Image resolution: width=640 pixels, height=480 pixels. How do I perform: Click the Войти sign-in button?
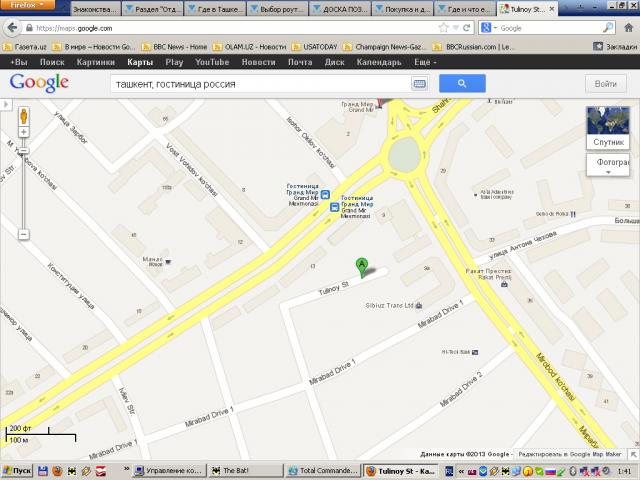pyautogui.click(x=605, y=84)
